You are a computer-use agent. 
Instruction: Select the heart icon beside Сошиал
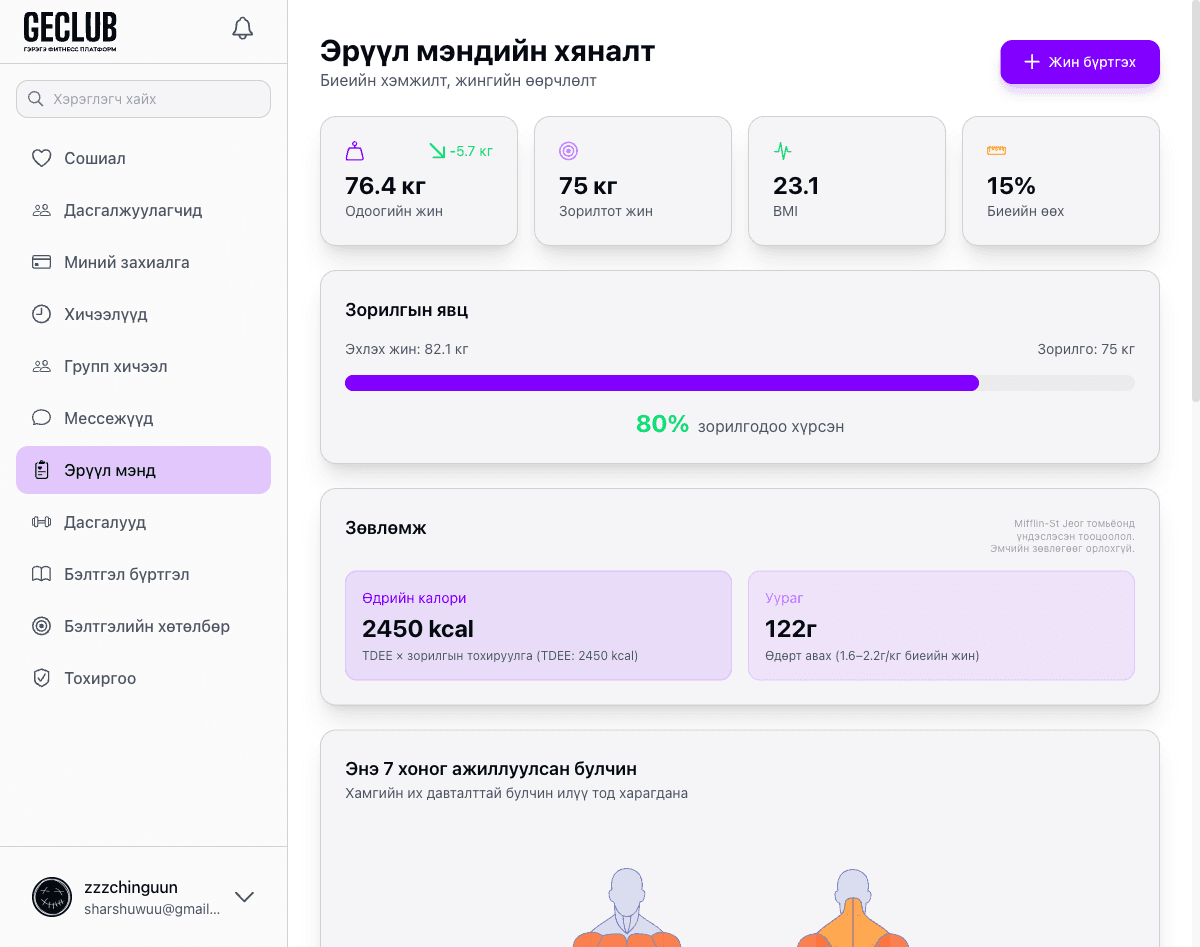pos(41,158)
